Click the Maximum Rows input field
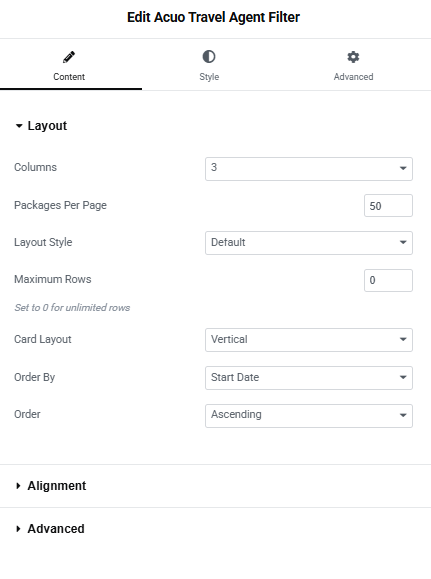The image size is (431, 579). click(x=388, y=280)
